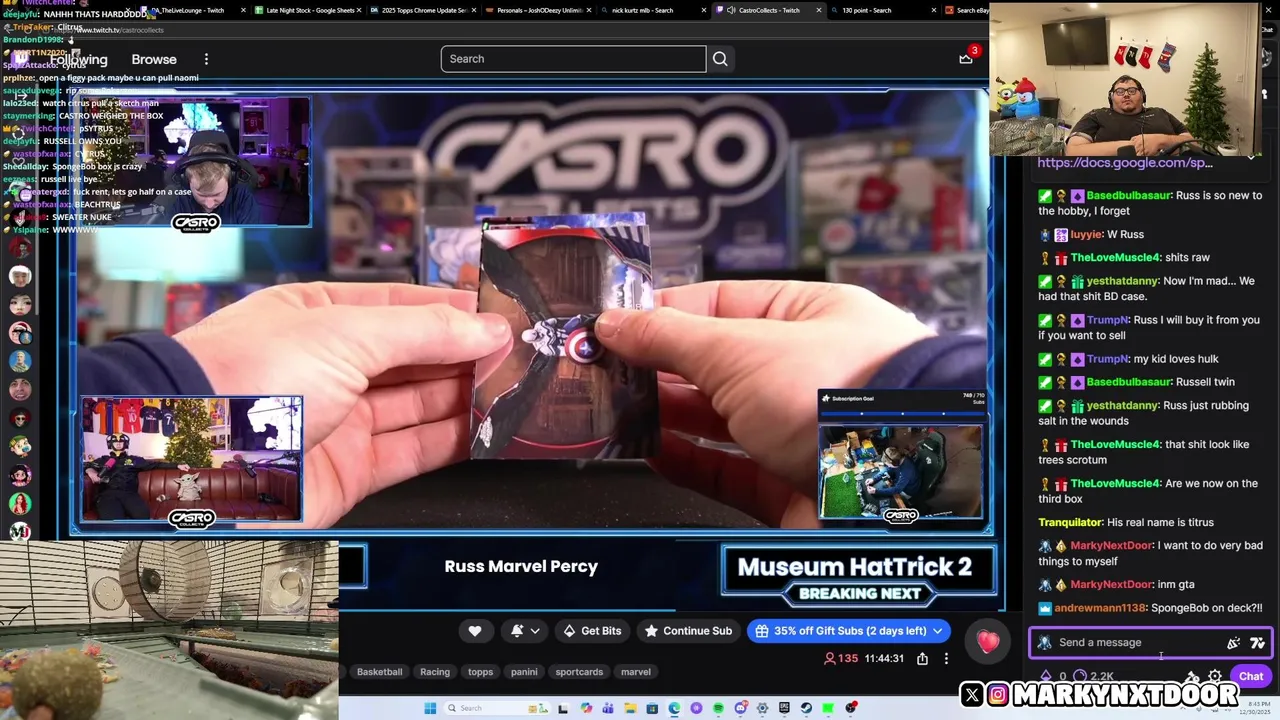
Task: Click the red heart reaction bubble
Action: [988, 641]
